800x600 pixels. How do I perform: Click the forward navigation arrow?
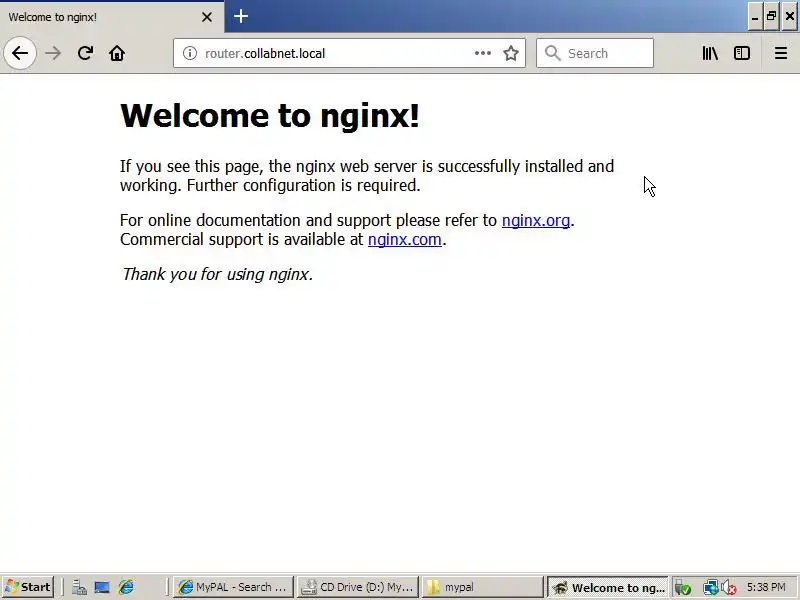coord(53,53)
